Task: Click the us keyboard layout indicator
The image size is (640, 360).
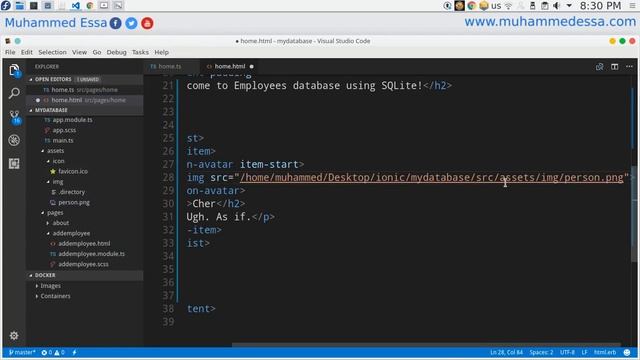Action: pos(496,6)
